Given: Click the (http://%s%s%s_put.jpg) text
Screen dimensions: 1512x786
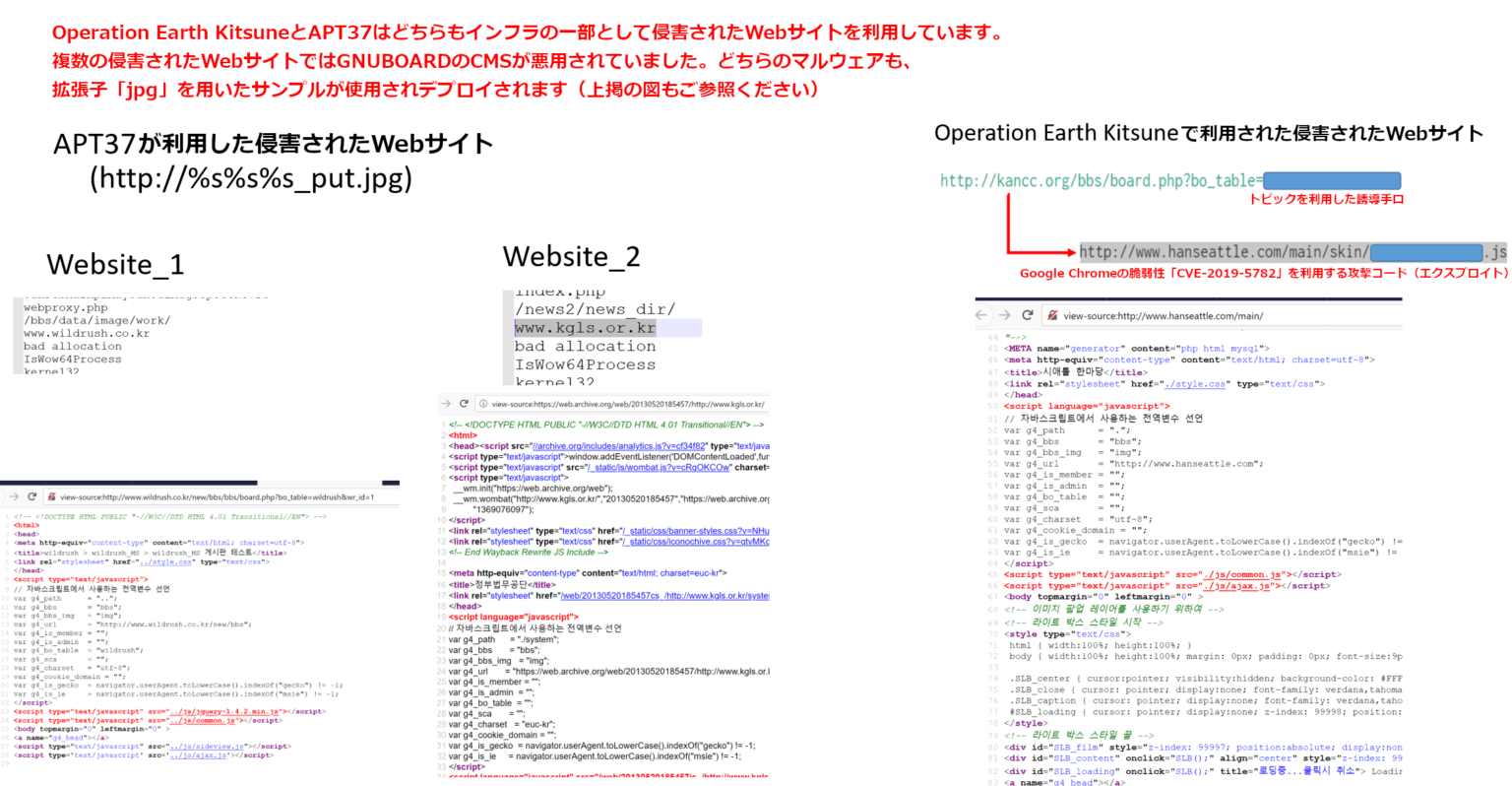Looking at the screenshot, I should click(x=251, y=179).
